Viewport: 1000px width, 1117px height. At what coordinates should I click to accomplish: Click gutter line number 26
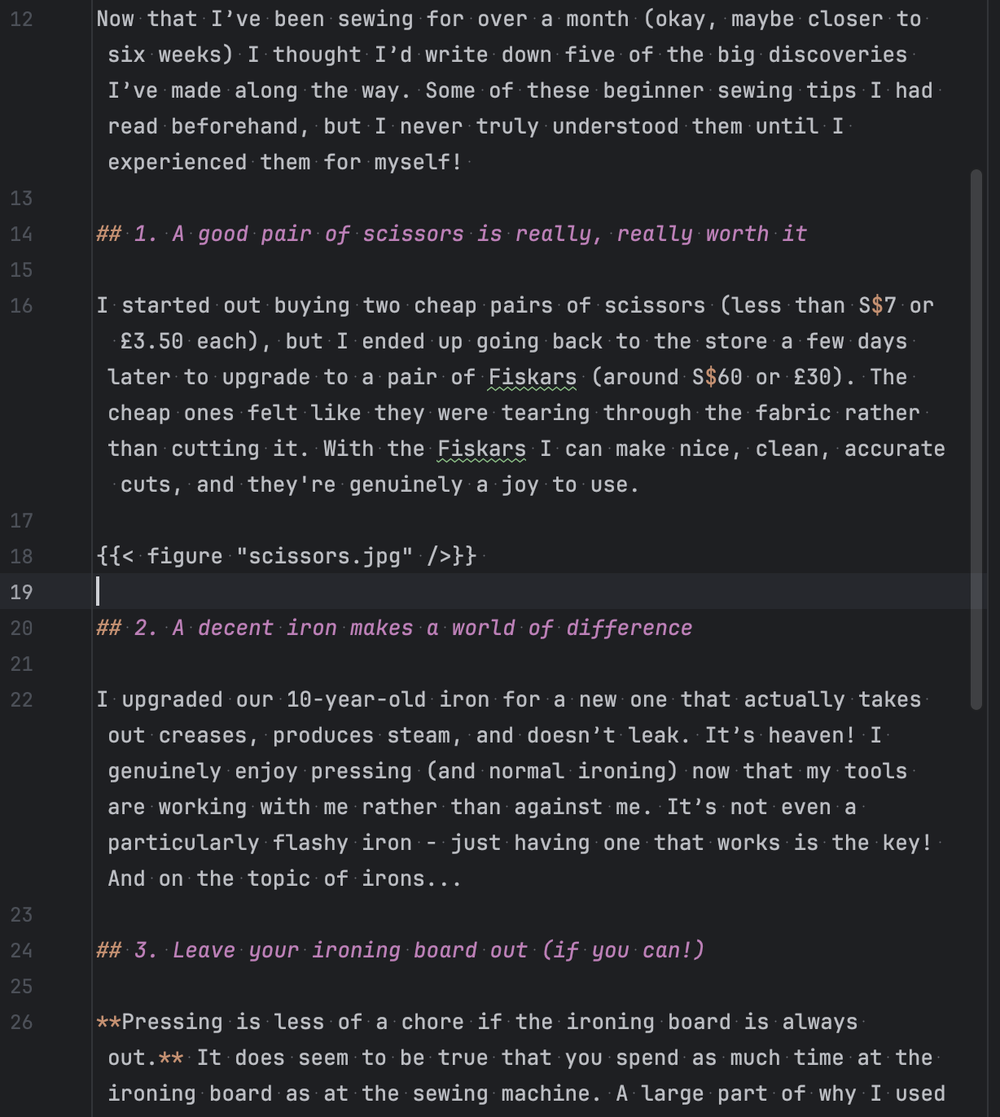[21, 1022]
